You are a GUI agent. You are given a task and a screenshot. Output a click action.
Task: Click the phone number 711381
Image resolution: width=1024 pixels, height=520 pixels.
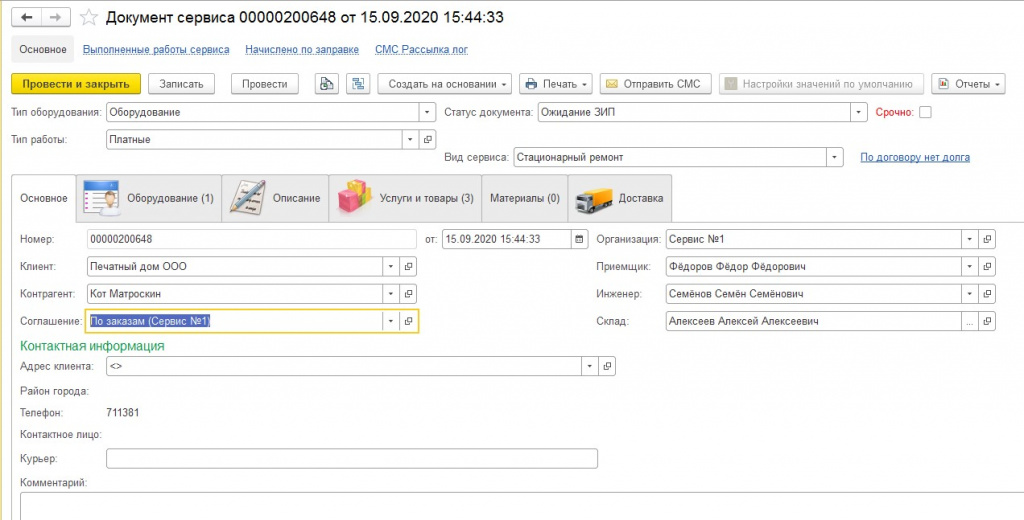pos(123,413)
